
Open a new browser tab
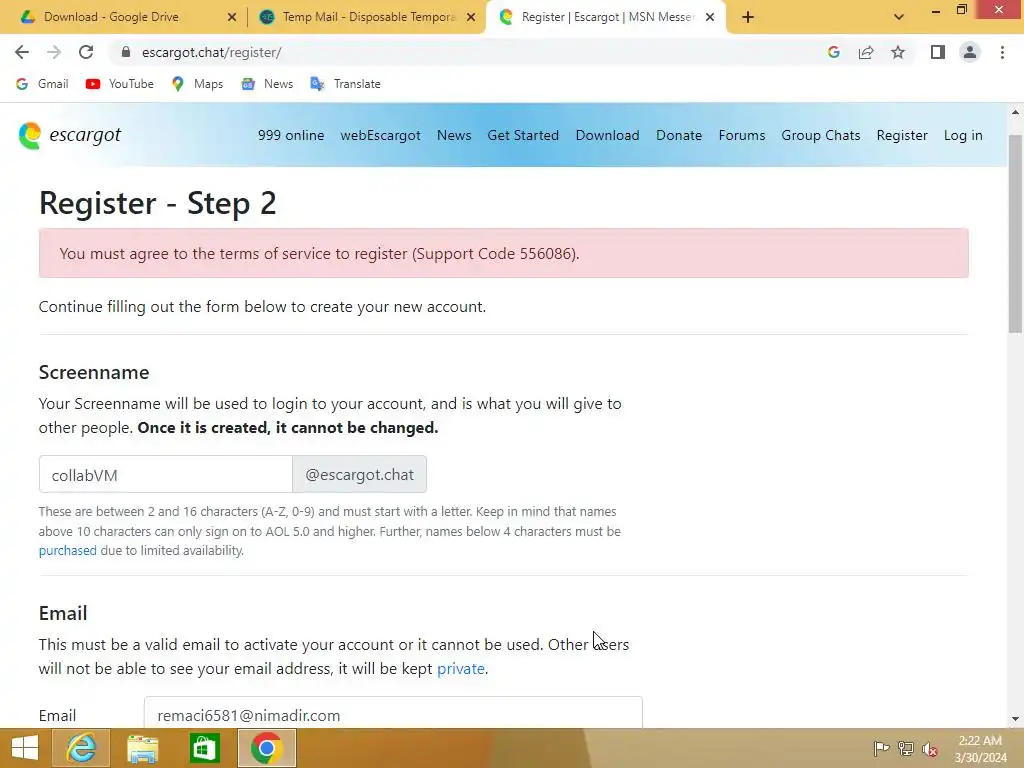point(748,17)
